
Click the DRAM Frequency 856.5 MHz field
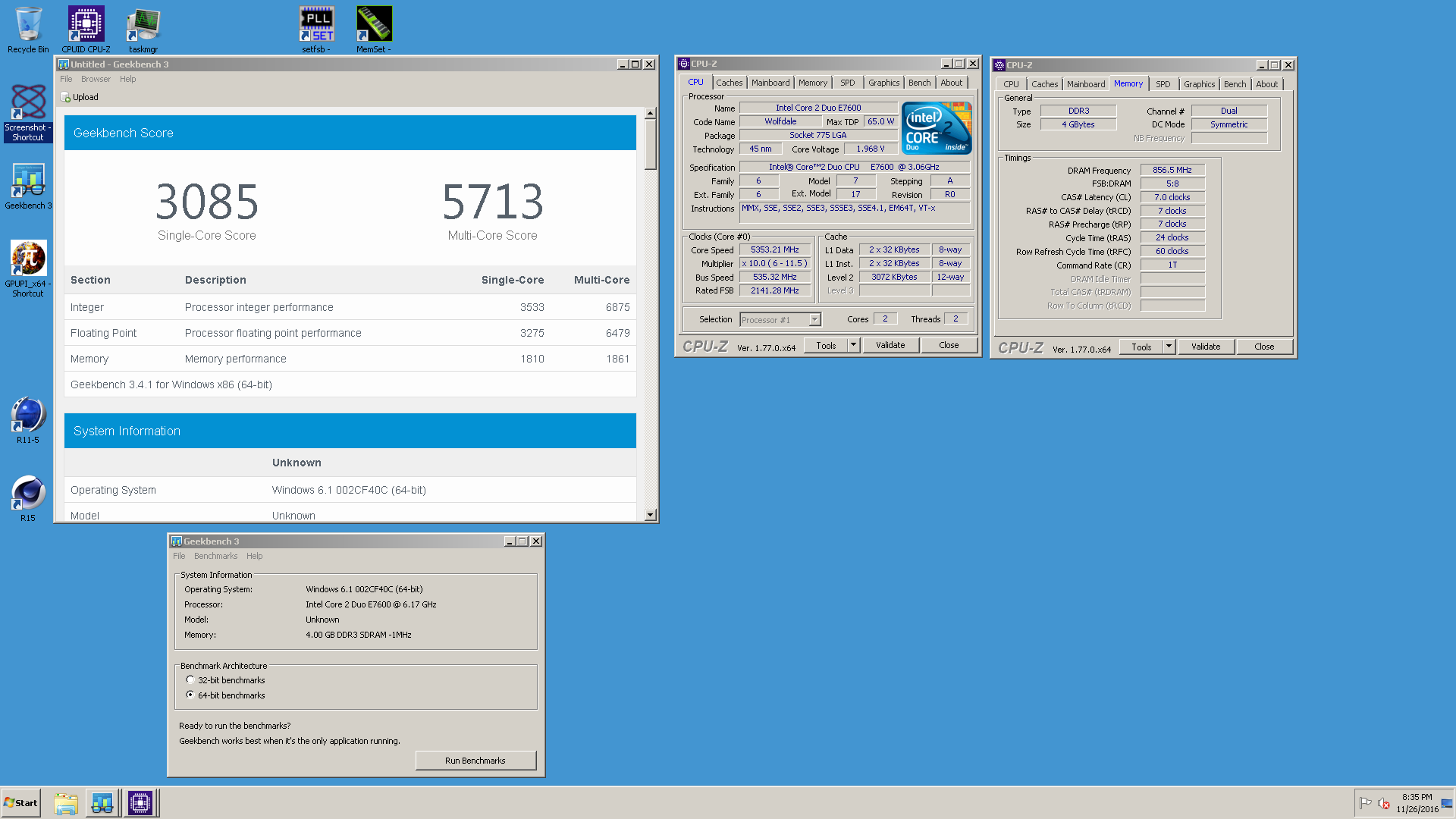coord(1172,170)
